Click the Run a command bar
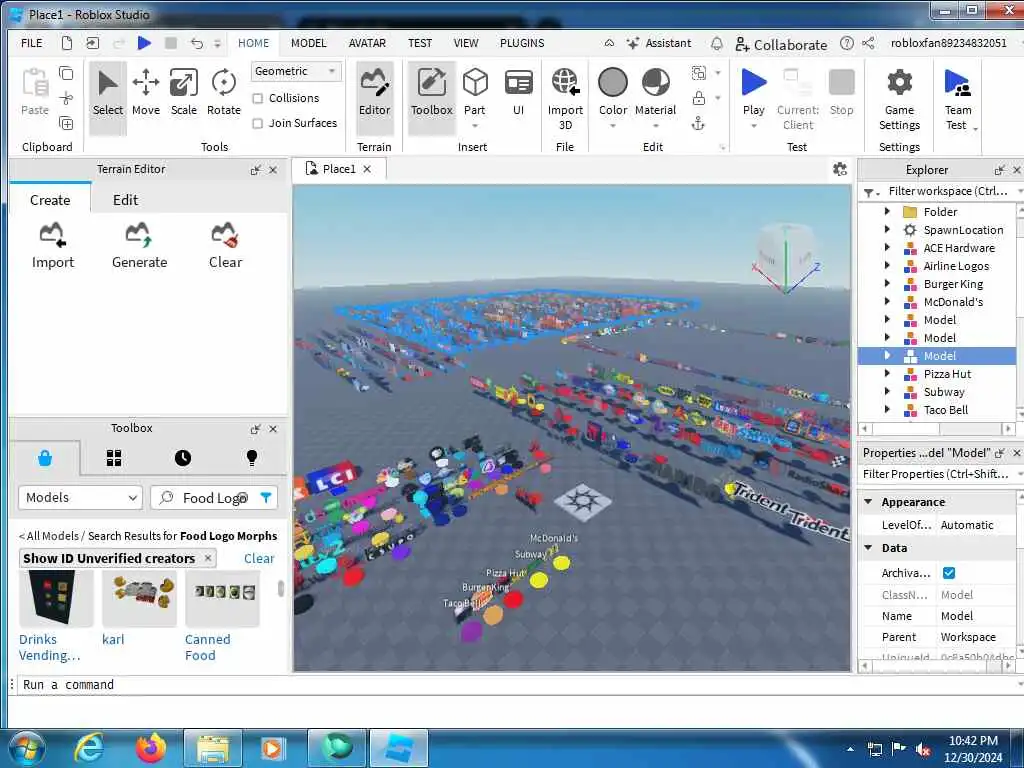 [x=516, y=684]
